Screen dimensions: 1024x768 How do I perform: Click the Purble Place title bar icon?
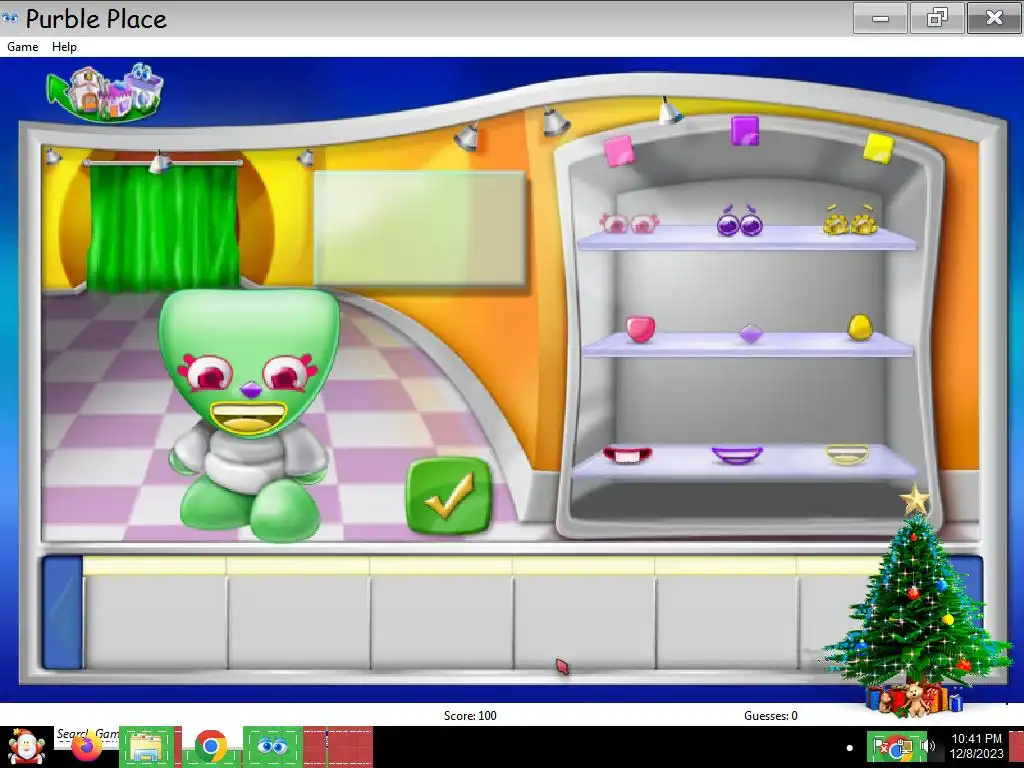point(9,18)
